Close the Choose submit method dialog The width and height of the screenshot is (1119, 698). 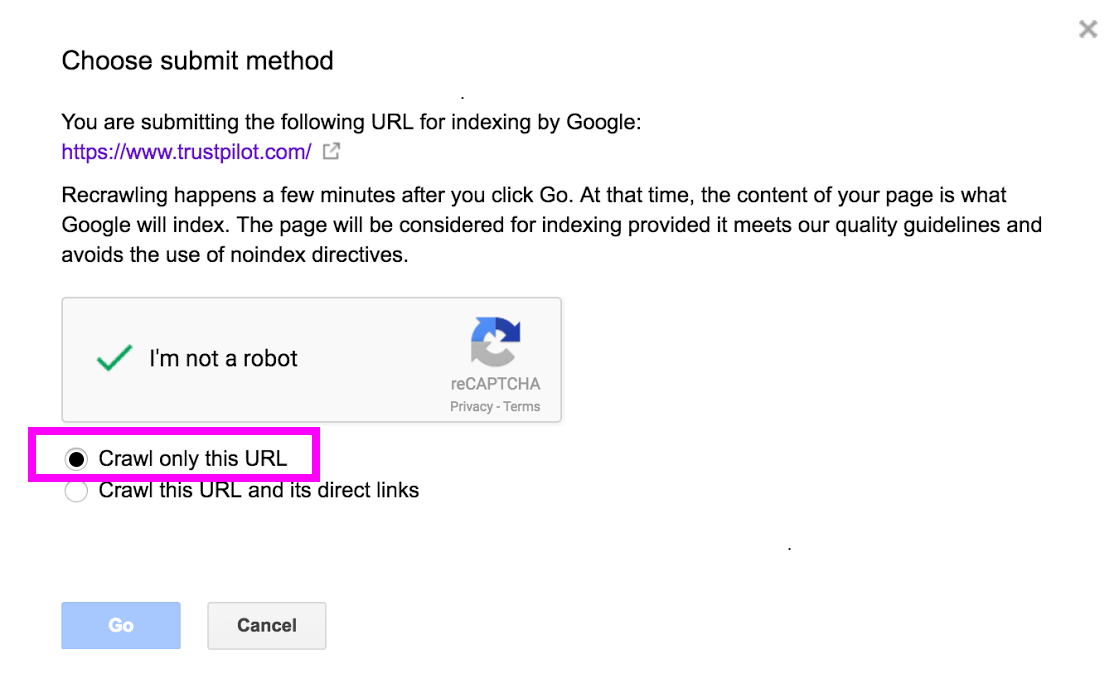coord(1088,29)
